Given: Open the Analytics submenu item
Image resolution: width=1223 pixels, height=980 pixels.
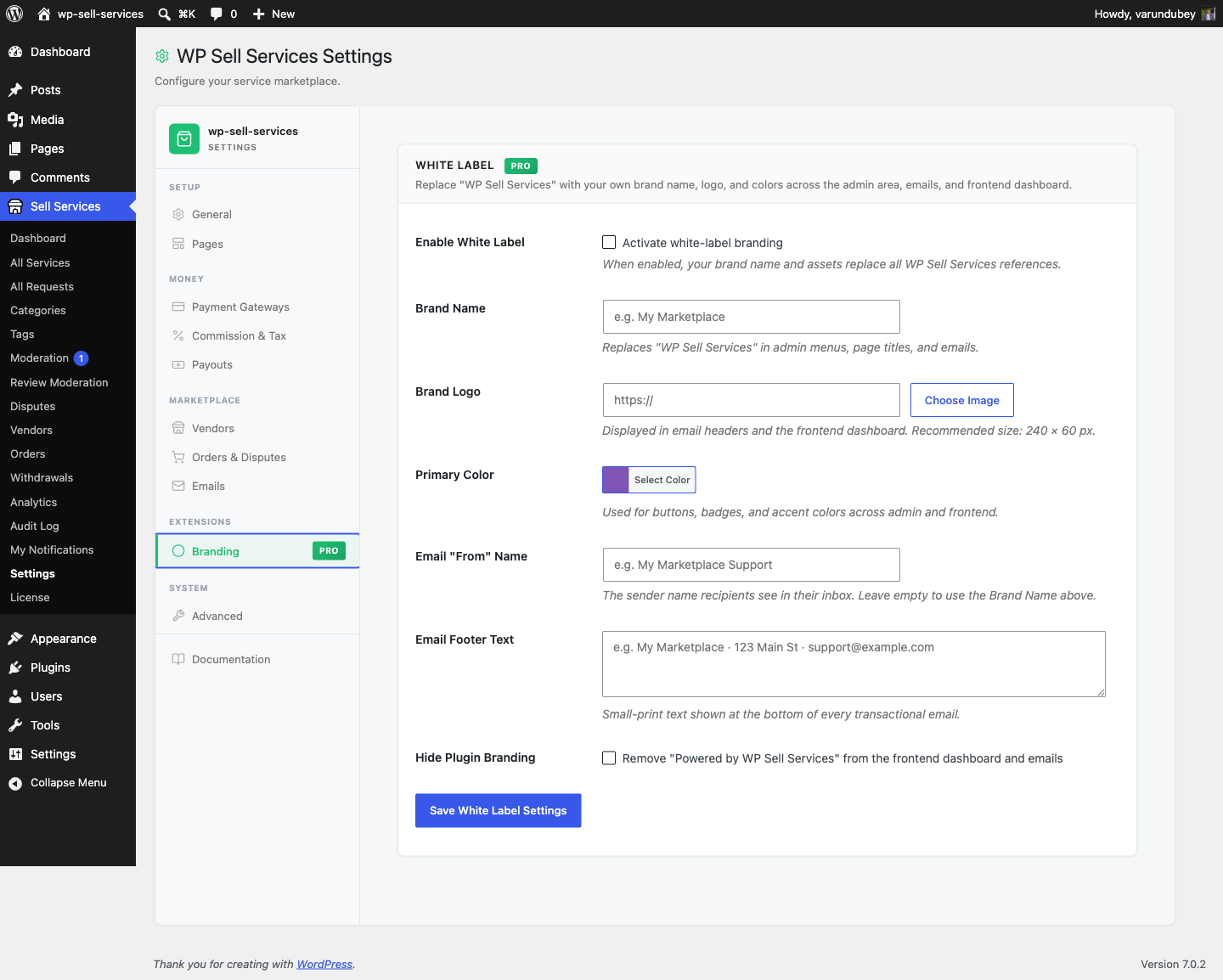Looking at the screenshot, I should [34, 502].
